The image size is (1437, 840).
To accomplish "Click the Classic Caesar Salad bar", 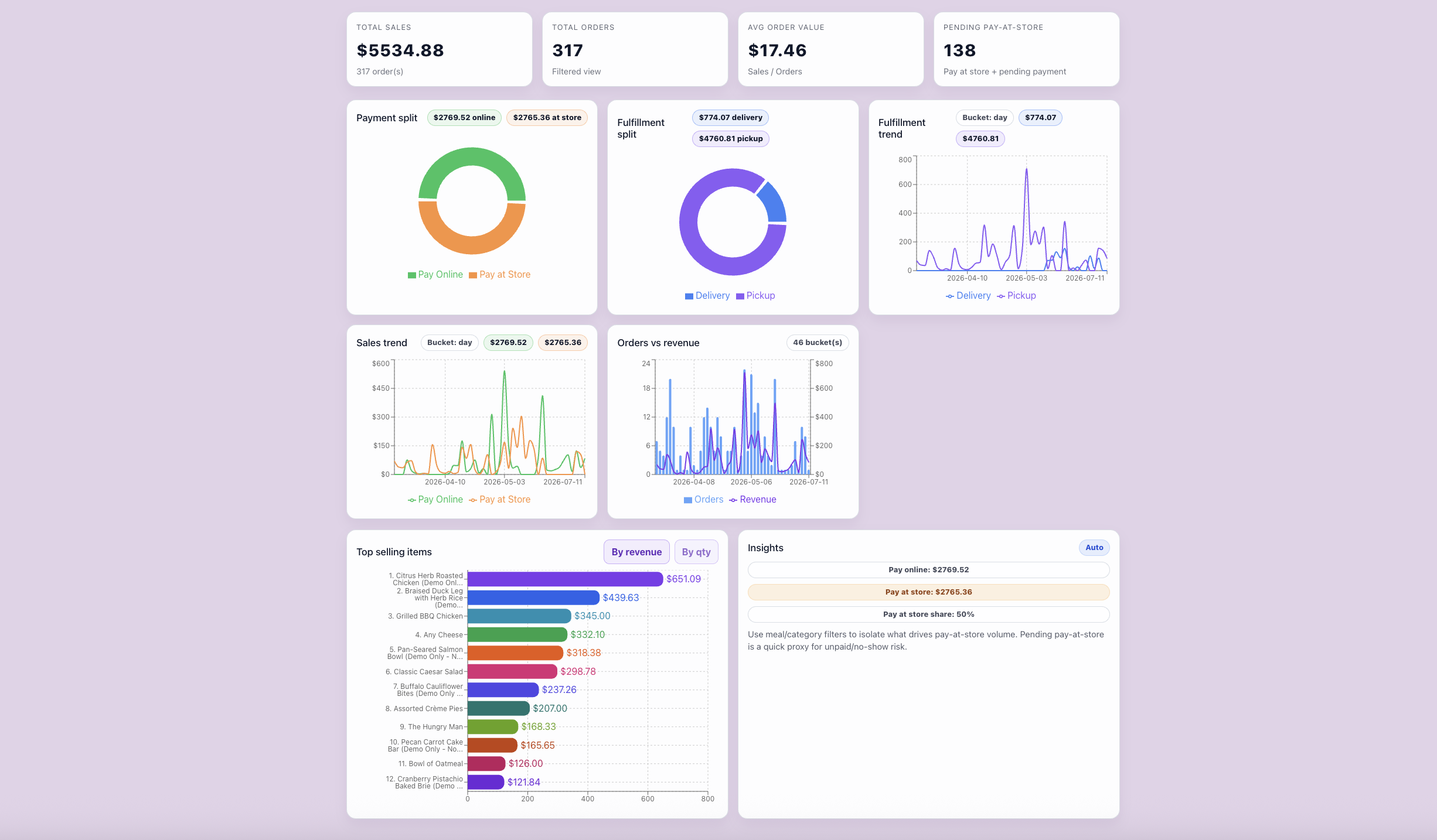I will (x=512, y=671).
